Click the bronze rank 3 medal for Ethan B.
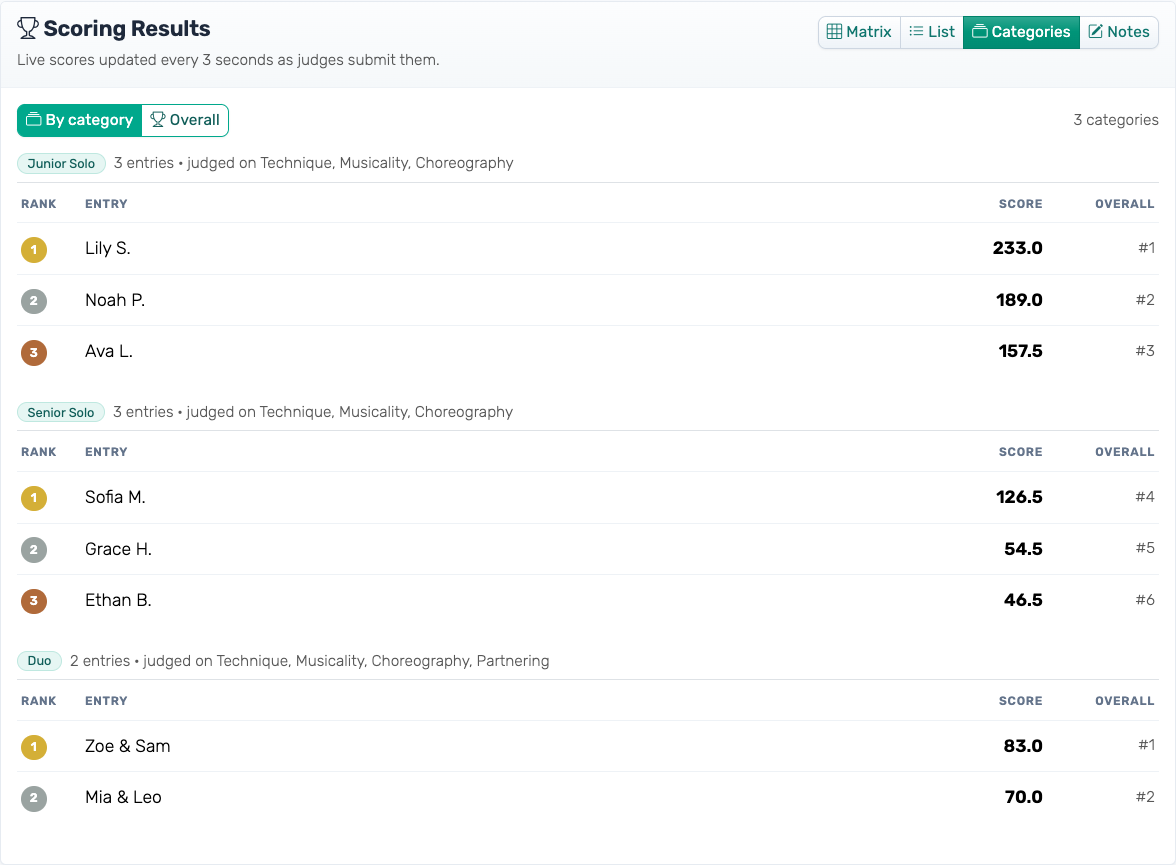Image resolution: width=1176 pixels, height=865 pixels. point(34,601)
